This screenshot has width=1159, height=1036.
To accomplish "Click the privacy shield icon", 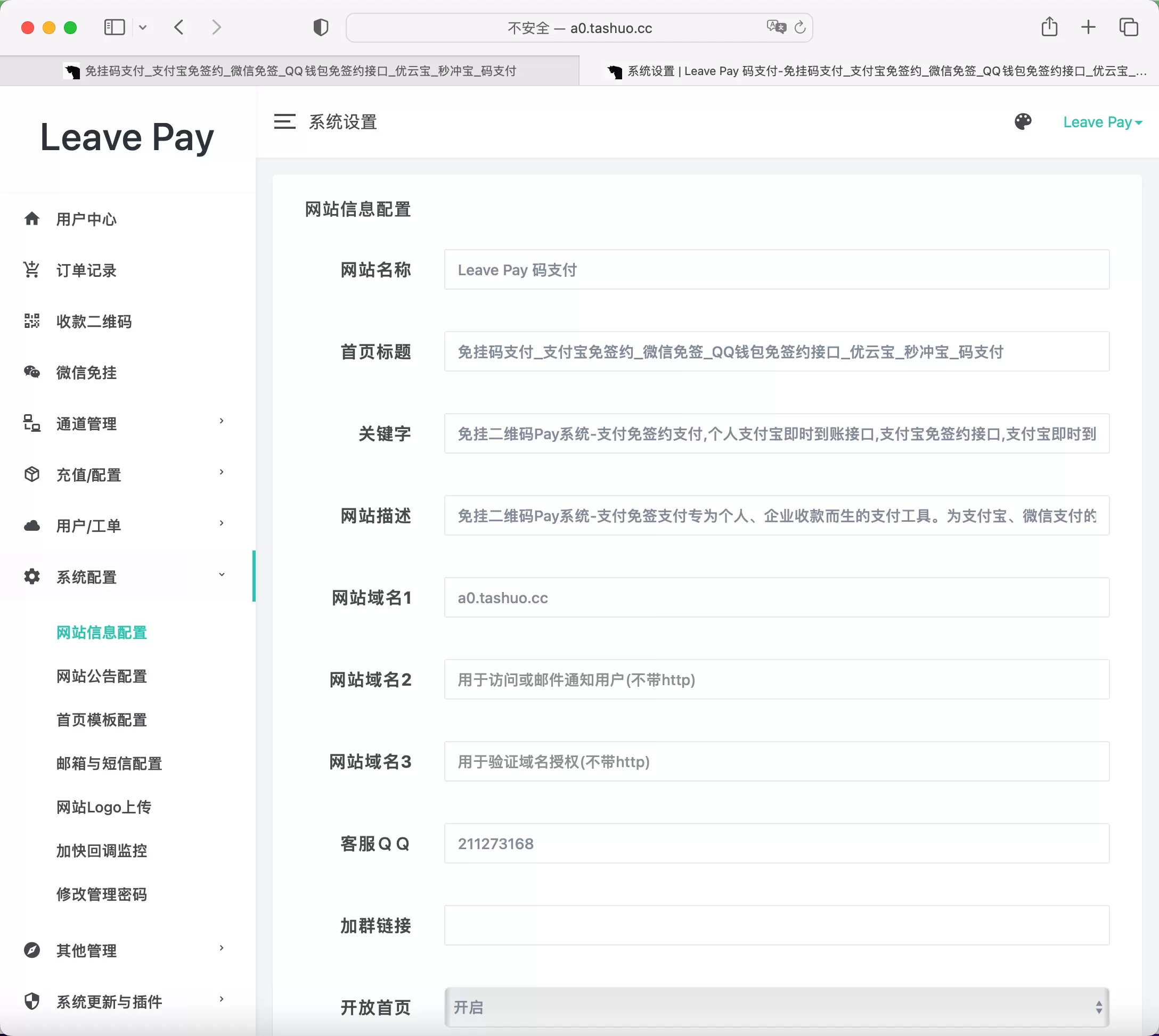I will point(321,27).
